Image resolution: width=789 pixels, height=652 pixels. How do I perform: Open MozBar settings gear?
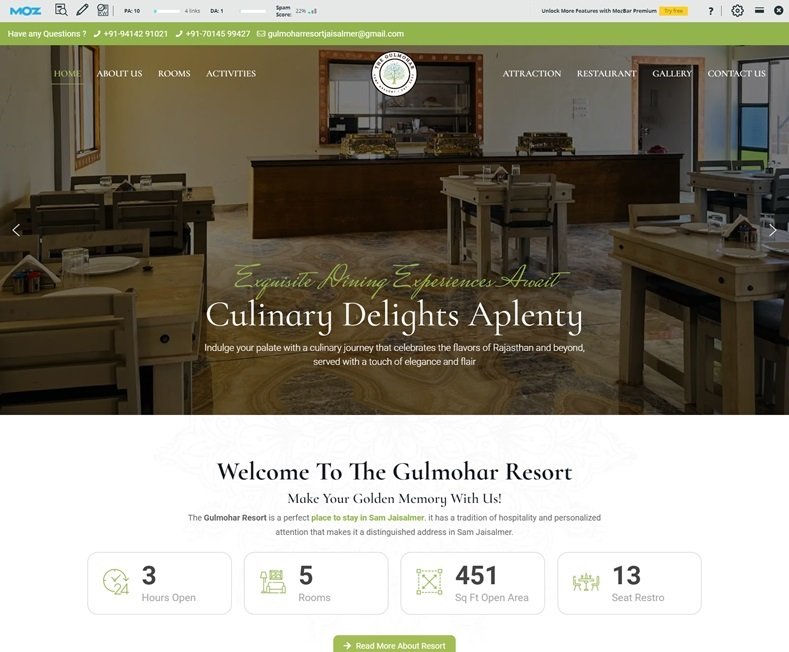(737, 11)
